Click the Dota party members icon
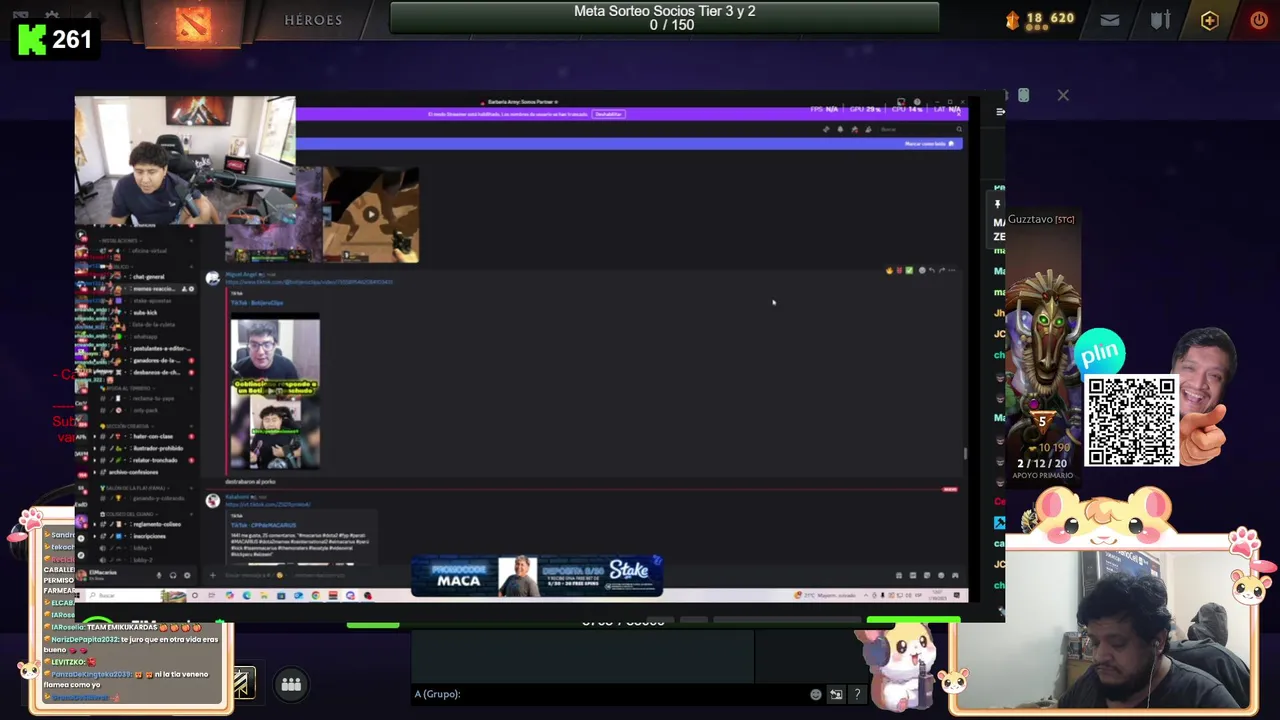The width and height of the screenshot is (1280, 720). (291, 684)
